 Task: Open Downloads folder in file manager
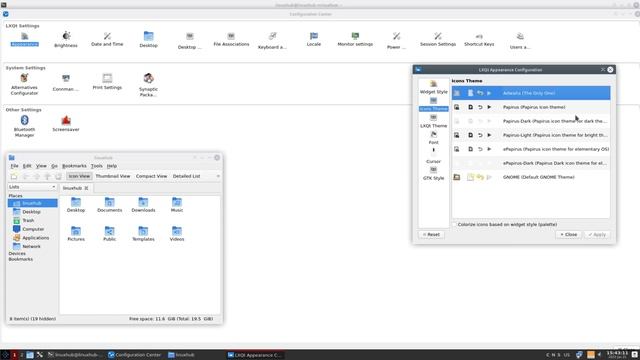pyautogui.click(x=143, y=205)
